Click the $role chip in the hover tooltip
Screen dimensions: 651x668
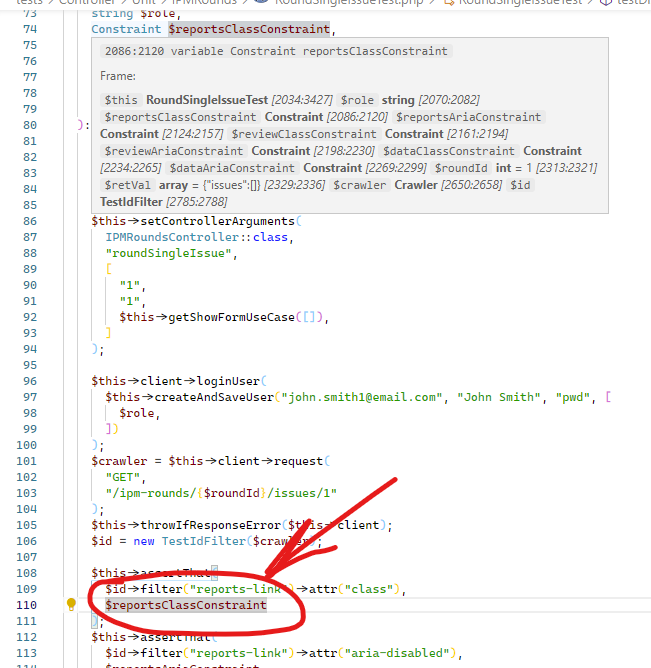tap(357, 100)
